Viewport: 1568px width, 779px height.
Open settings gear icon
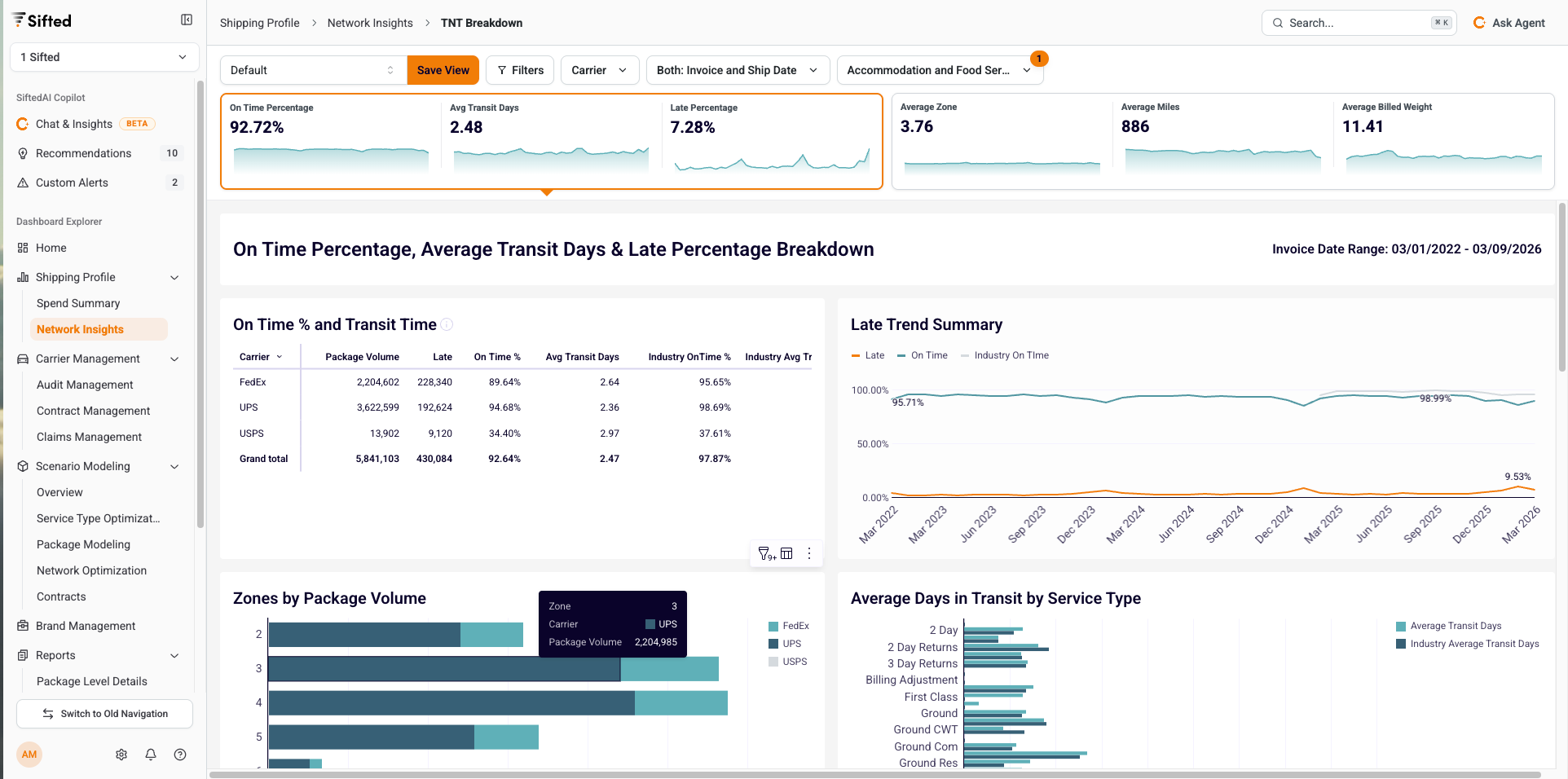click(121, 755)
